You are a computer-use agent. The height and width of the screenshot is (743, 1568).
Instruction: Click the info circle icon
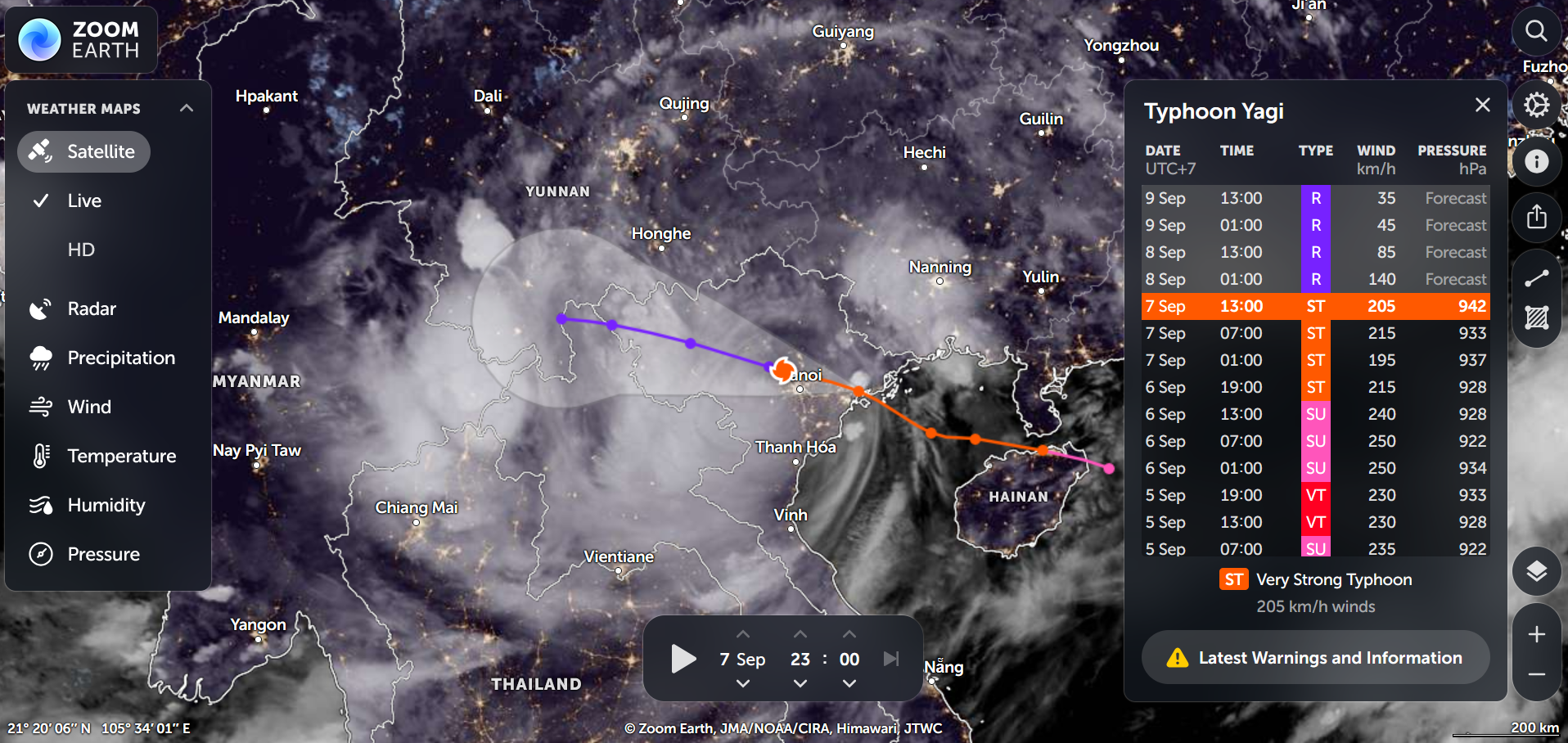tap(1536, 161)
